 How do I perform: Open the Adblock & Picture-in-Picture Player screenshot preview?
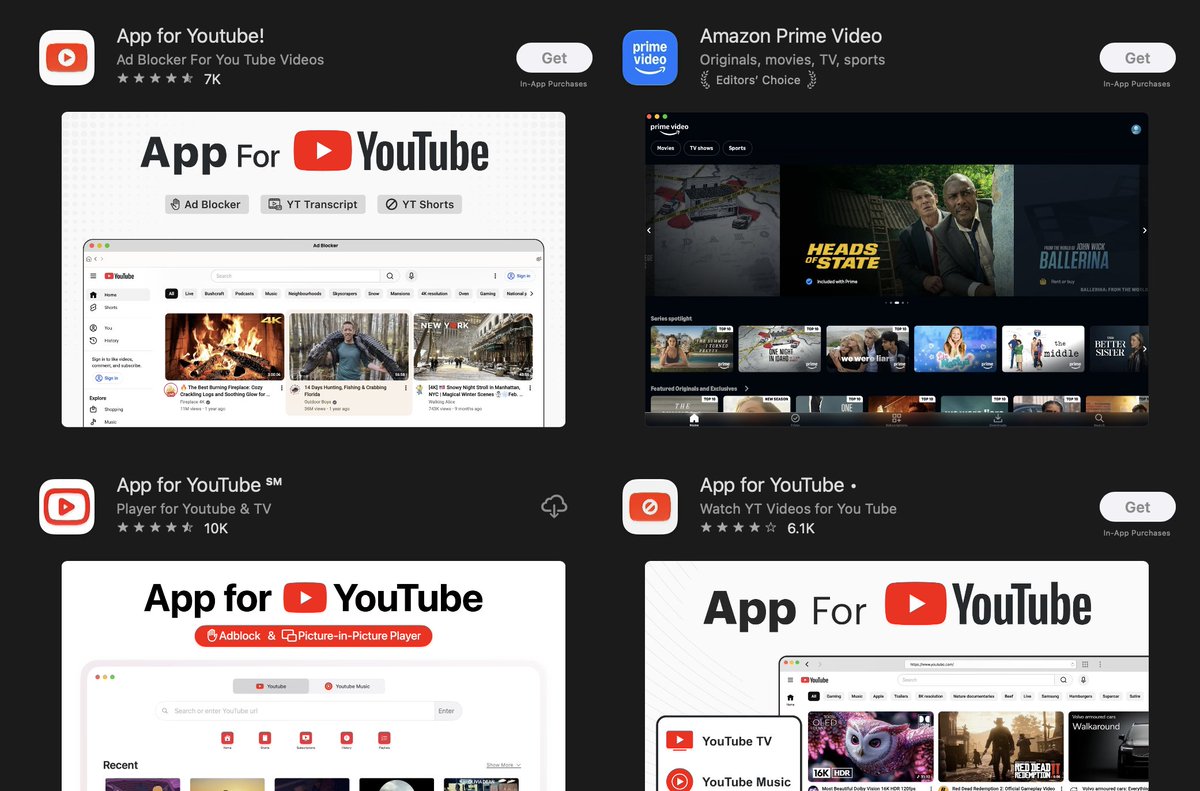pyautogui.click(x=314, y=676)
